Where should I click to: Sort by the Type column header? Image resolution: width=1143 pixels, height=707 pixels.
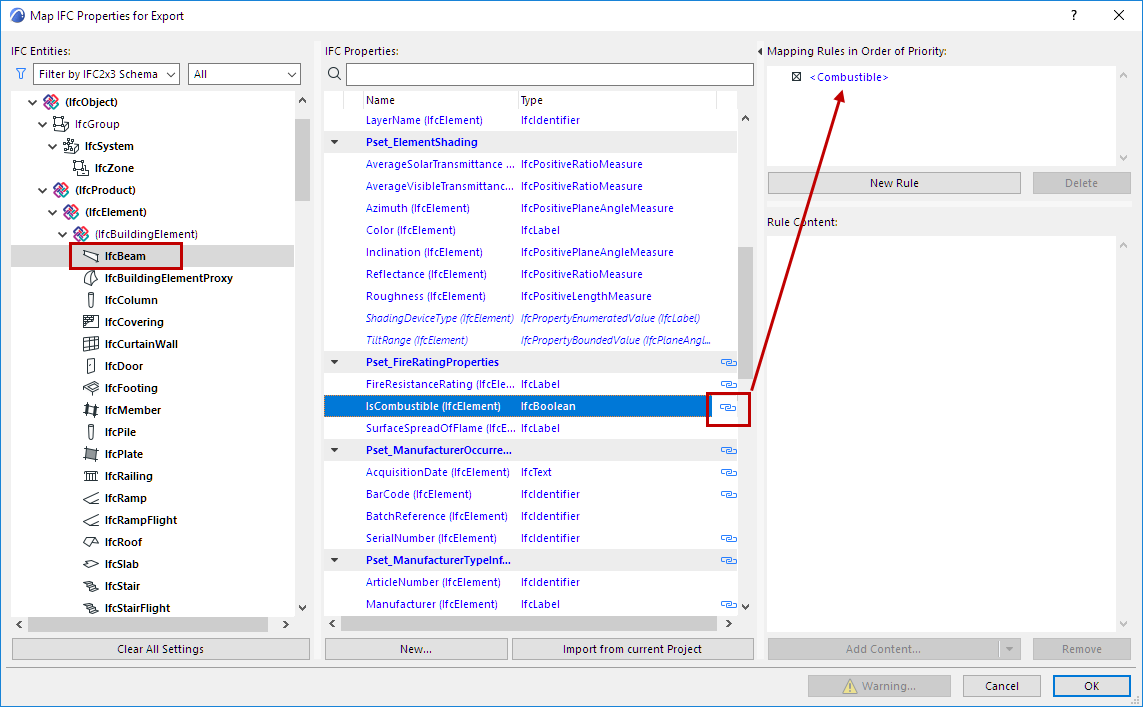coord(617,100)
